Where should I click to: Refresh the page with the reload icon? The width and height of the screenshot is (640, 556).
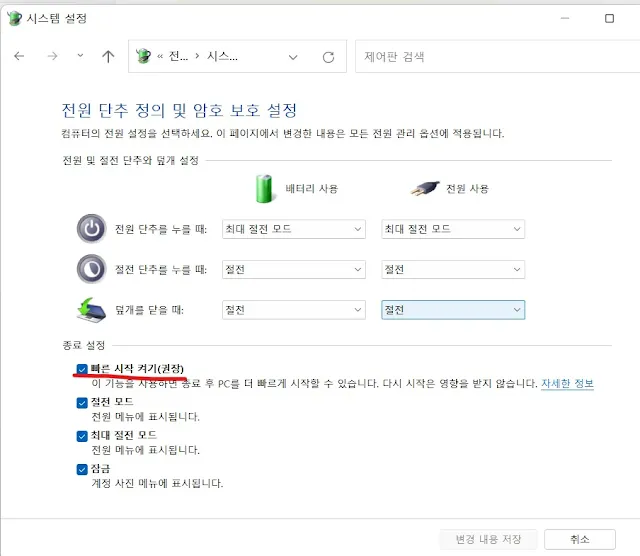[x=328, y=57]
